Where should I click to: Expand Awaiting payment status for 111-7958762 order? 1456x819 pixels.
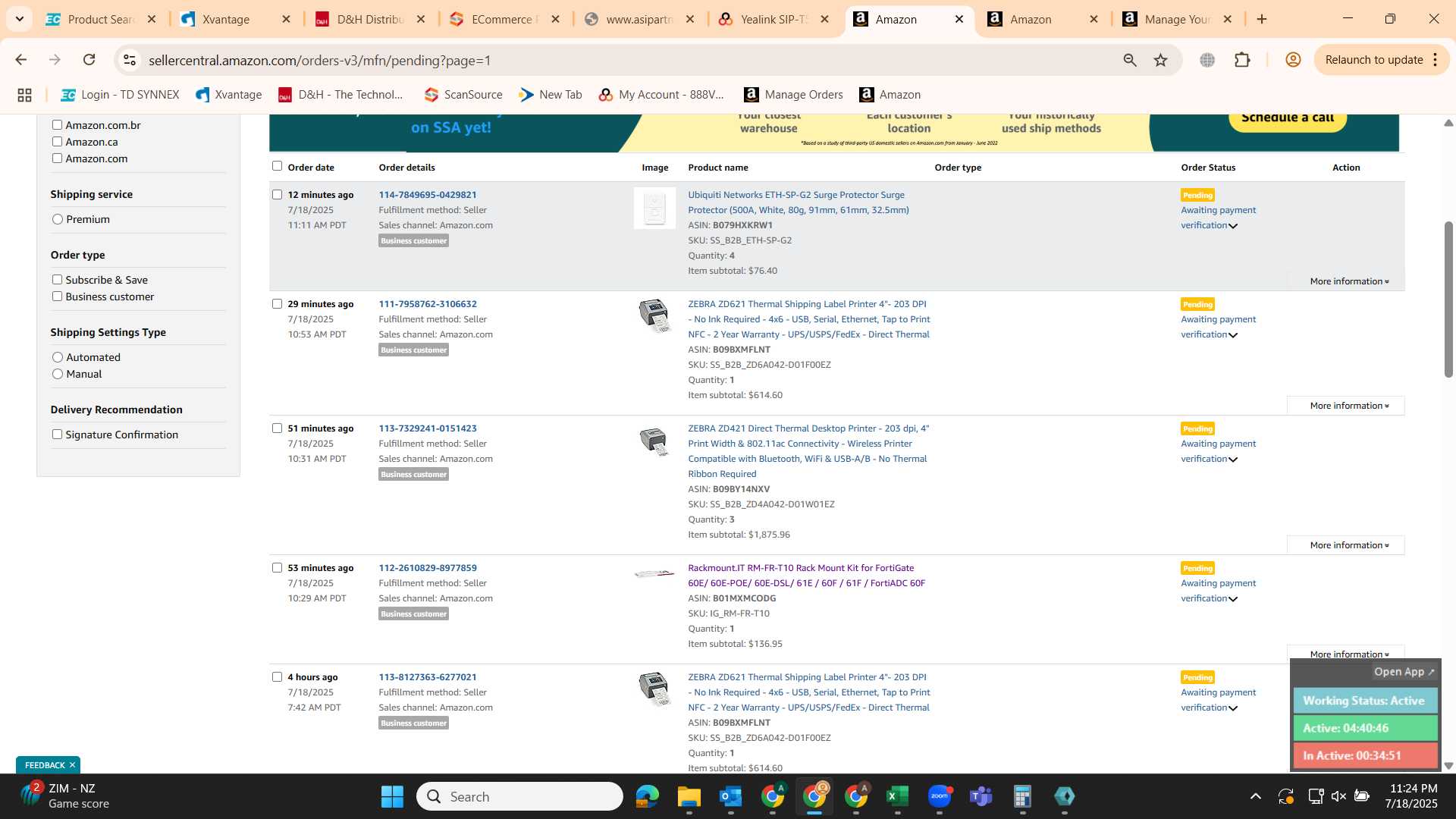[1233, 335]
